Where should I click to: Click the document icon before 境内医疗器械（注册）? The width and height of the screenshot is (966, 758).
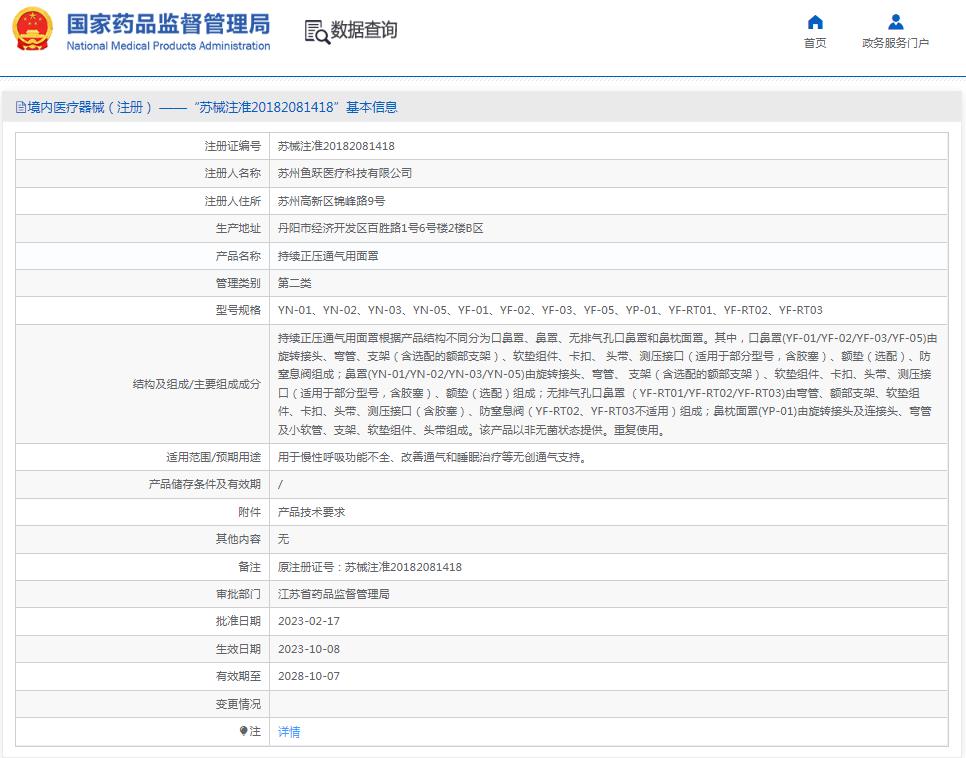pos(20,106)
